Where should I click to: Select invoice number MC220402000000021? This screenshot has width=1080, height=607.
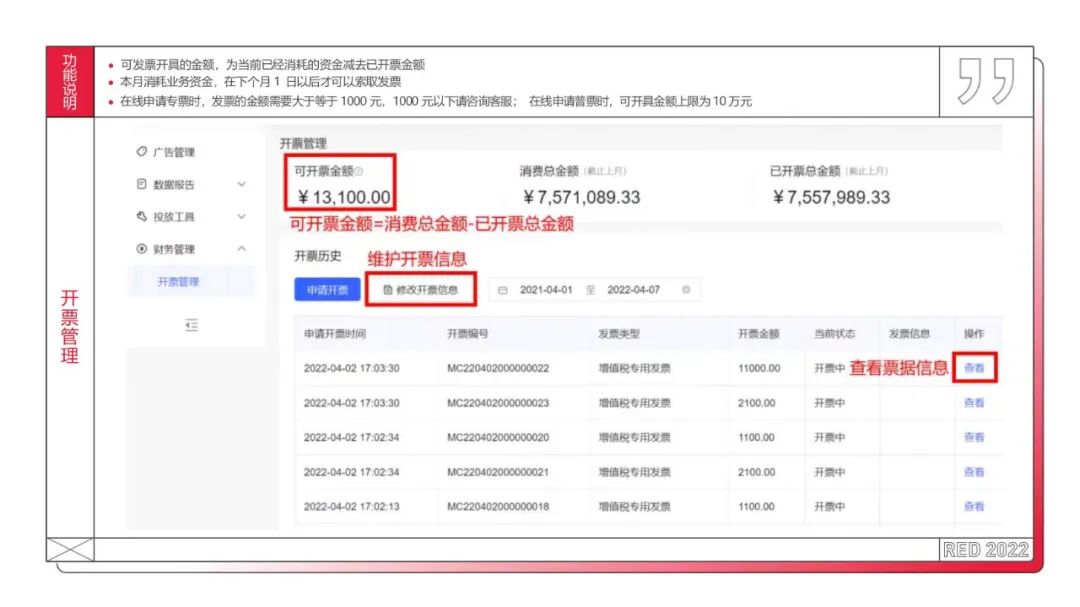[x=498, y=472]
